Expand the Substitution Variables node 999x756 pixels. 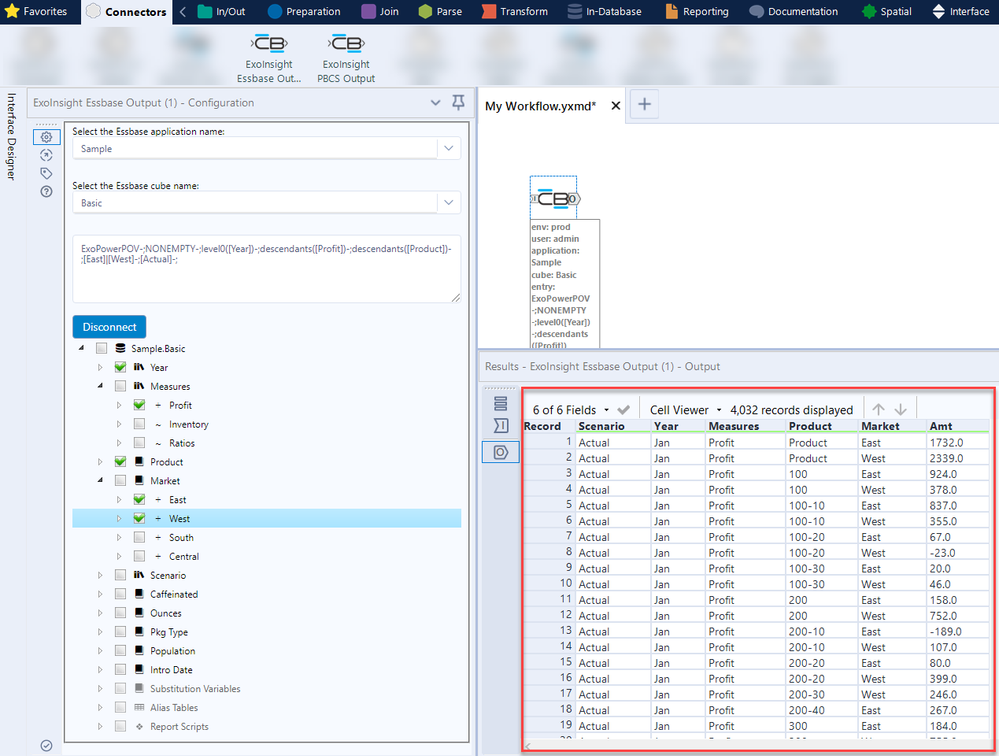click(100, 688)
